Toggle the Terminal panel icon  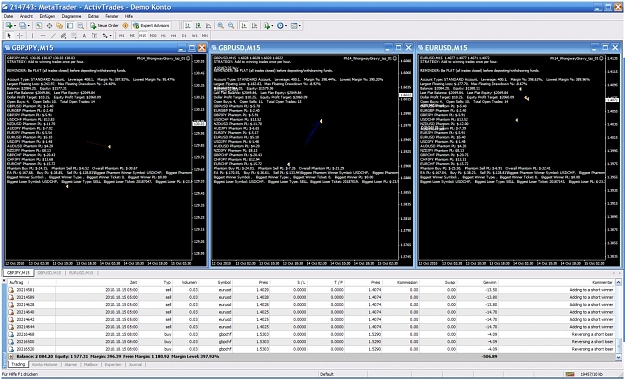pyautogui.click(x=70, y=26)
